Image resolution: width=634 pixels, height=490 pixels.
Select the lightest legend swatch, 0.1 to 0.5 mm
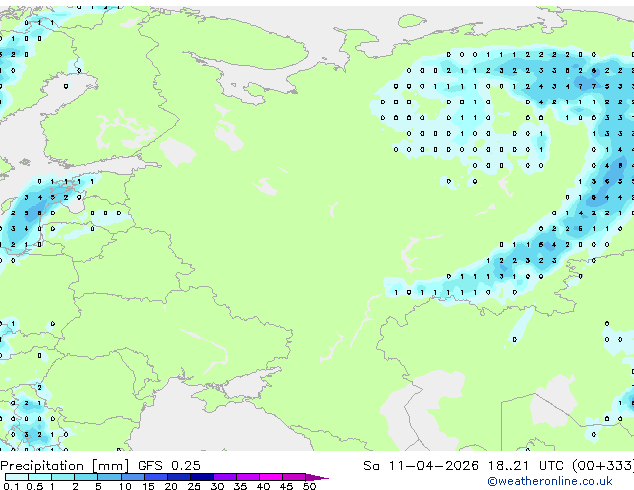pyautogui.click(x=17, y=477)
